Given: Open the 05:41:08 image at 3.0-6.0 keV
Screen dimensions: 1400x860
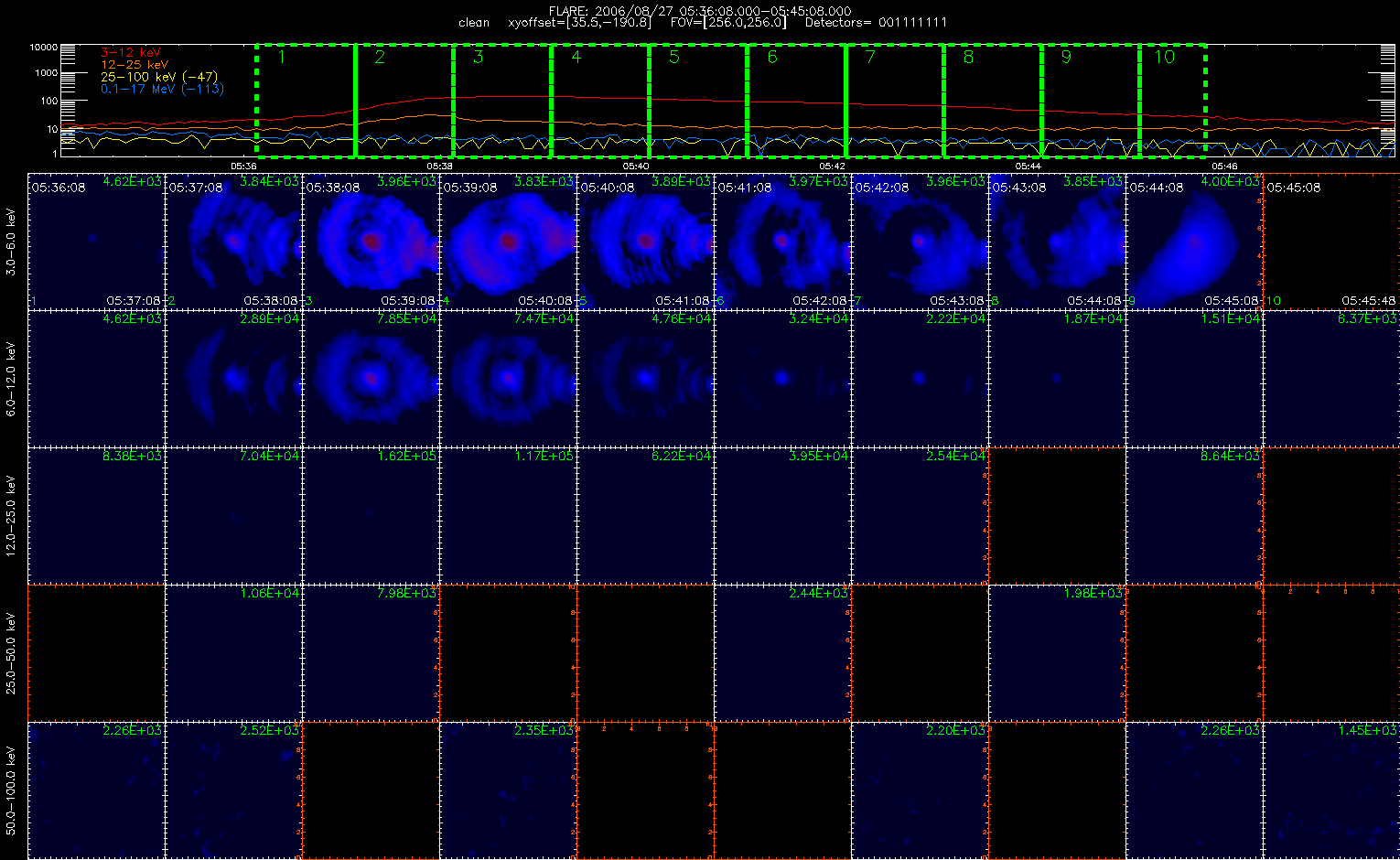Looking at the screenshot, I should (782, 241).
